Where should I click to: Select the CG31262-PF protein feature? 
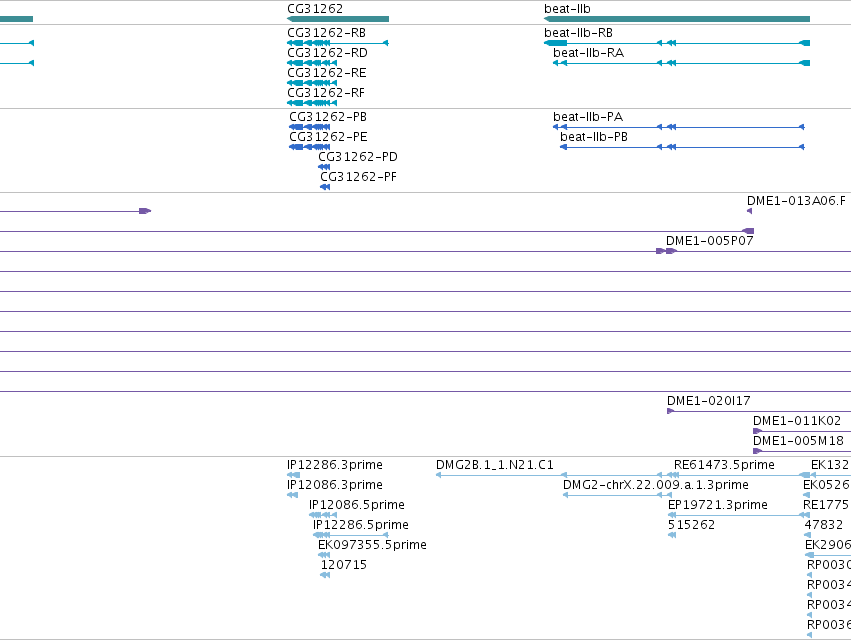[325, 187]
